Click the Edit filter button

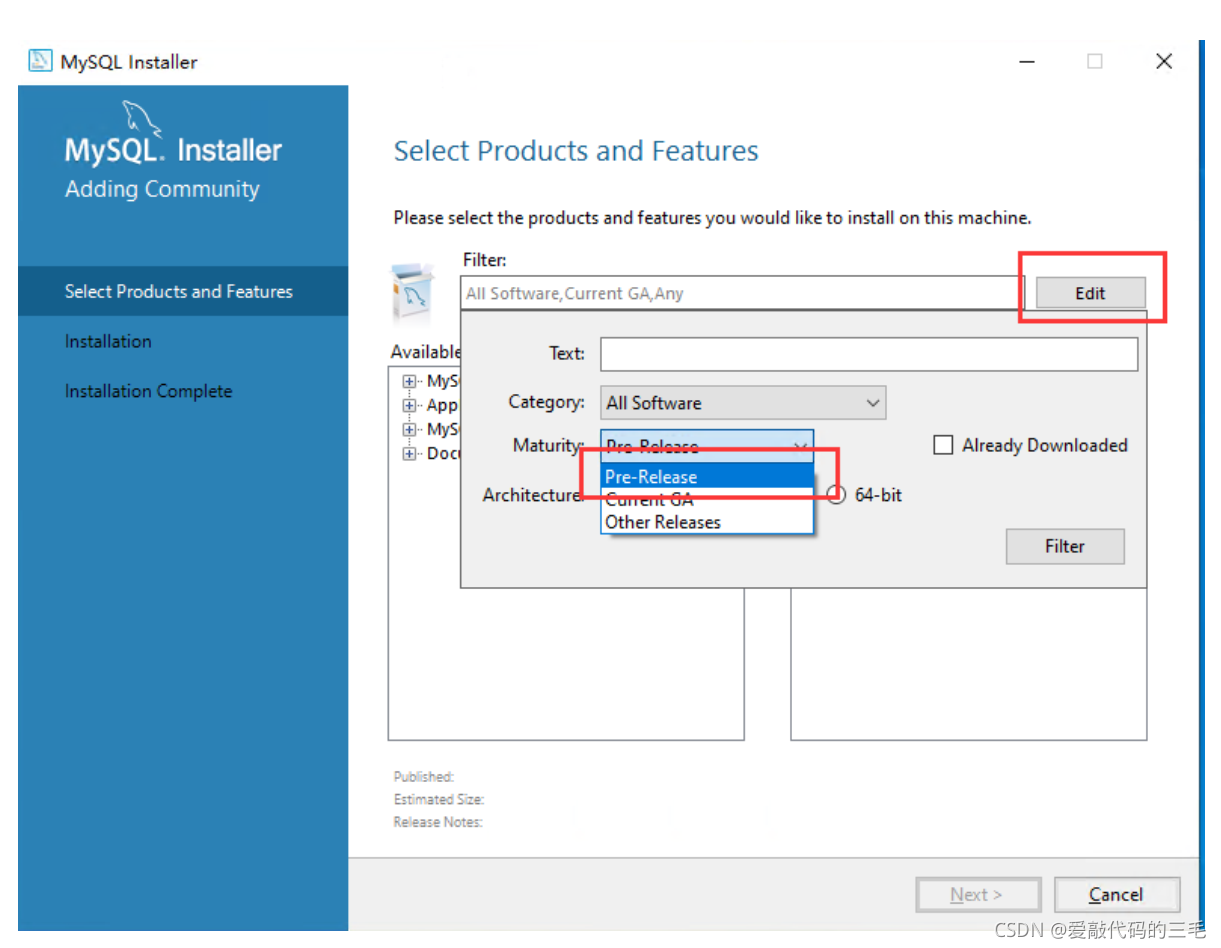coord(1090,293)
